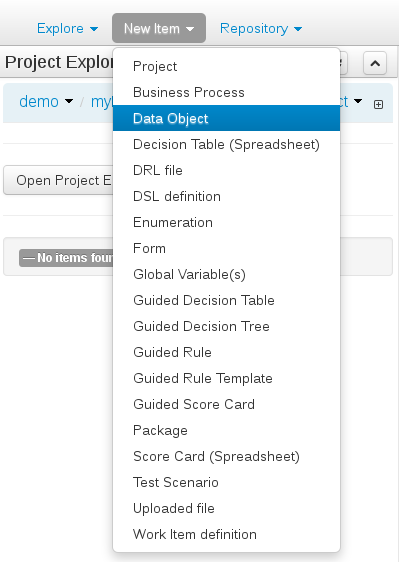The width and height of the screenshot is (399, 562).
Task: Select DSL definition menu item
Action: click(x=226, y=196)
